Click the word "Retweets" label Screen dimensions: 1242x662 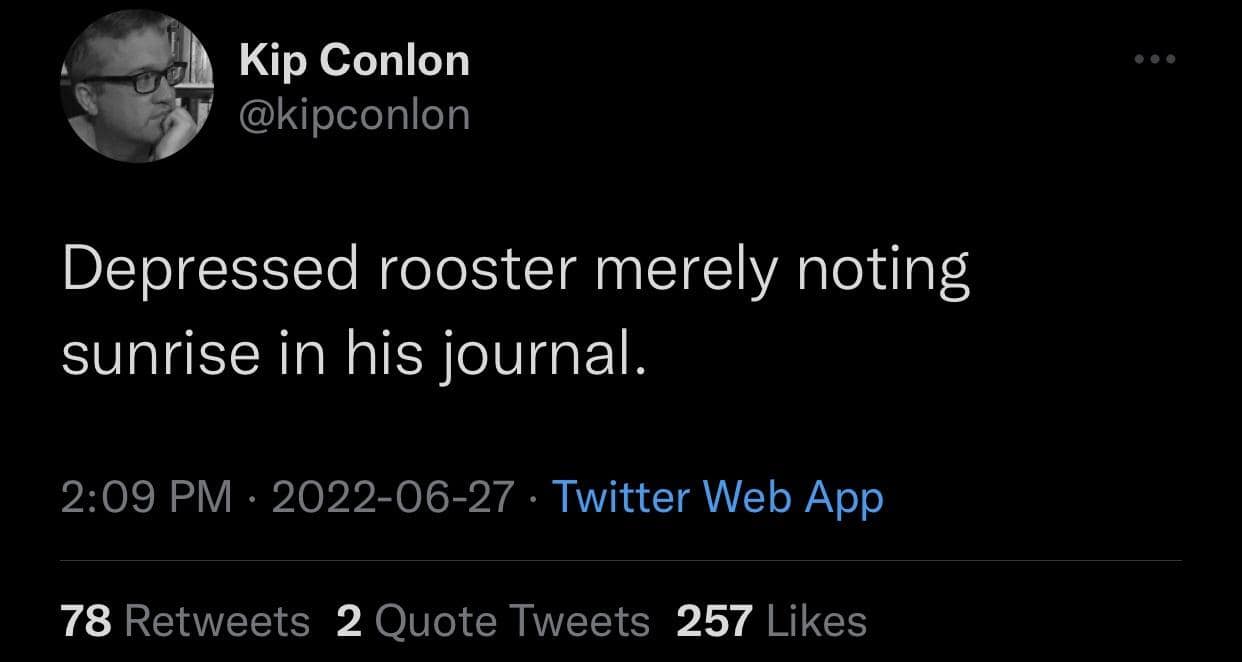click(x=217, y=621)
